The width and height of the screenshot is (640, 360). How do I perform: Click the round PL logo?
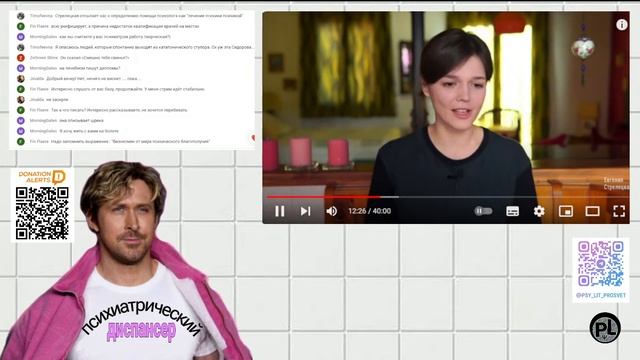(x=605, y=327)
